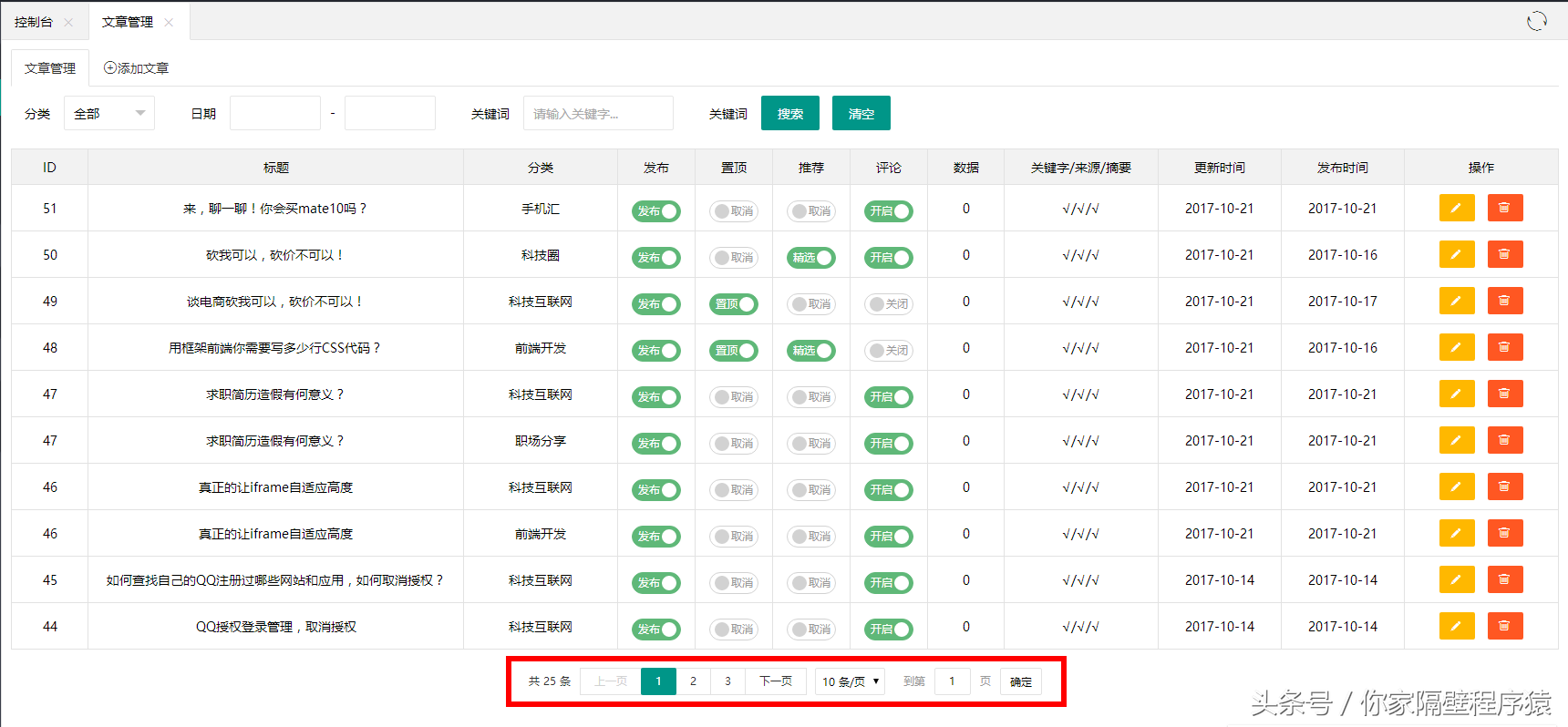Delete article 47 in the 科技互联网 category
Screen dimensions: 1568x727
point(1505,394)
